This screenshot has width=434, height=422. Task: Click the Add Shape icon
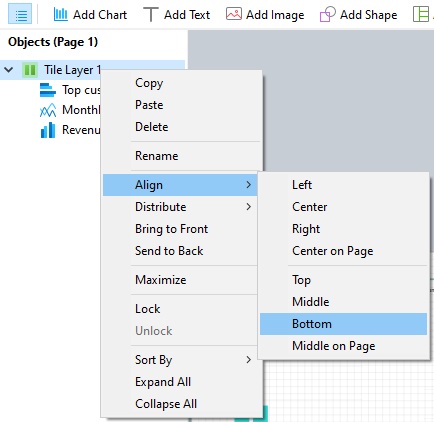pyautogui.click(x=327, y=15)
